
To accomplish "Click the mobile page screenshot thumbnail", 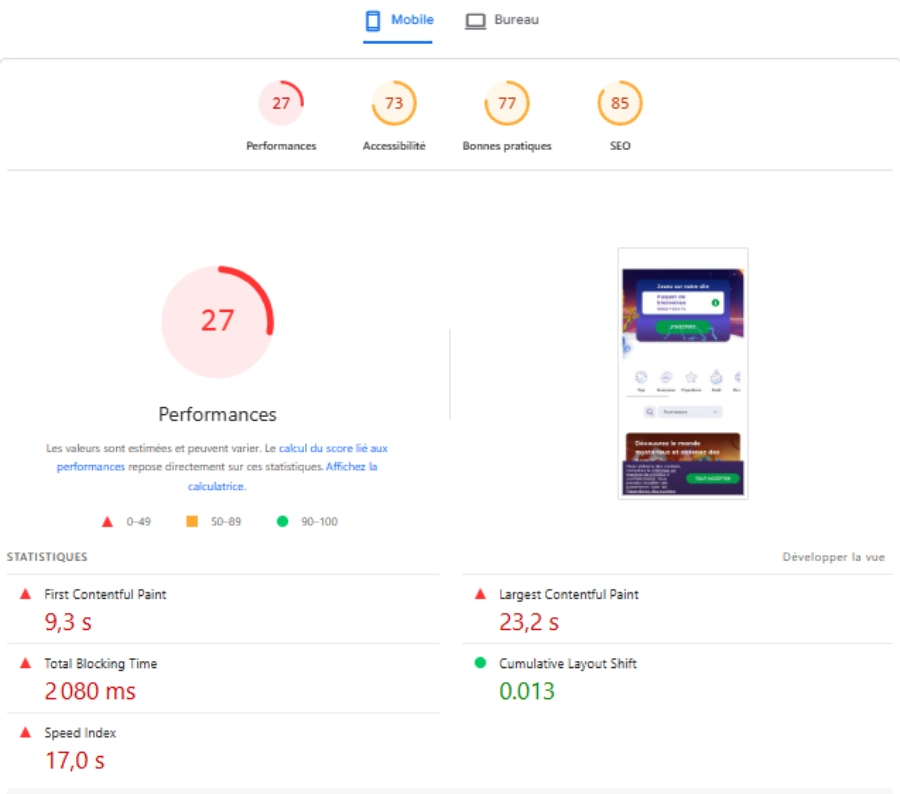I will [x=682, y=373].
